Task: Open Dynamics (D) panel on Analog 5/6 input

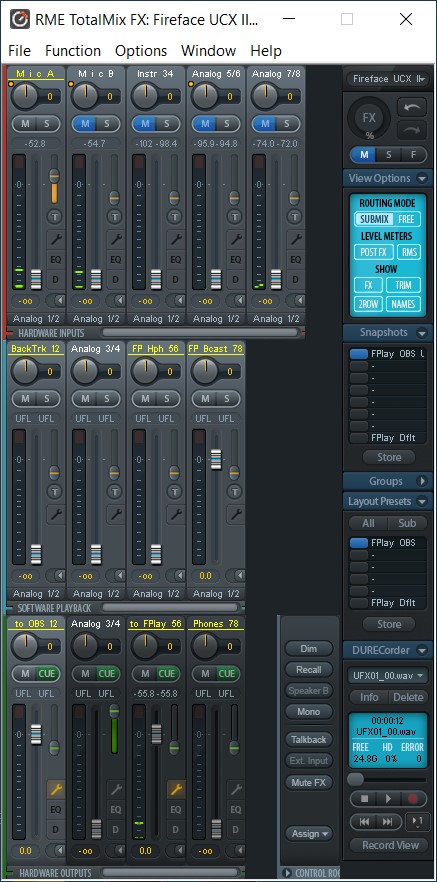Action: point(236,279)
